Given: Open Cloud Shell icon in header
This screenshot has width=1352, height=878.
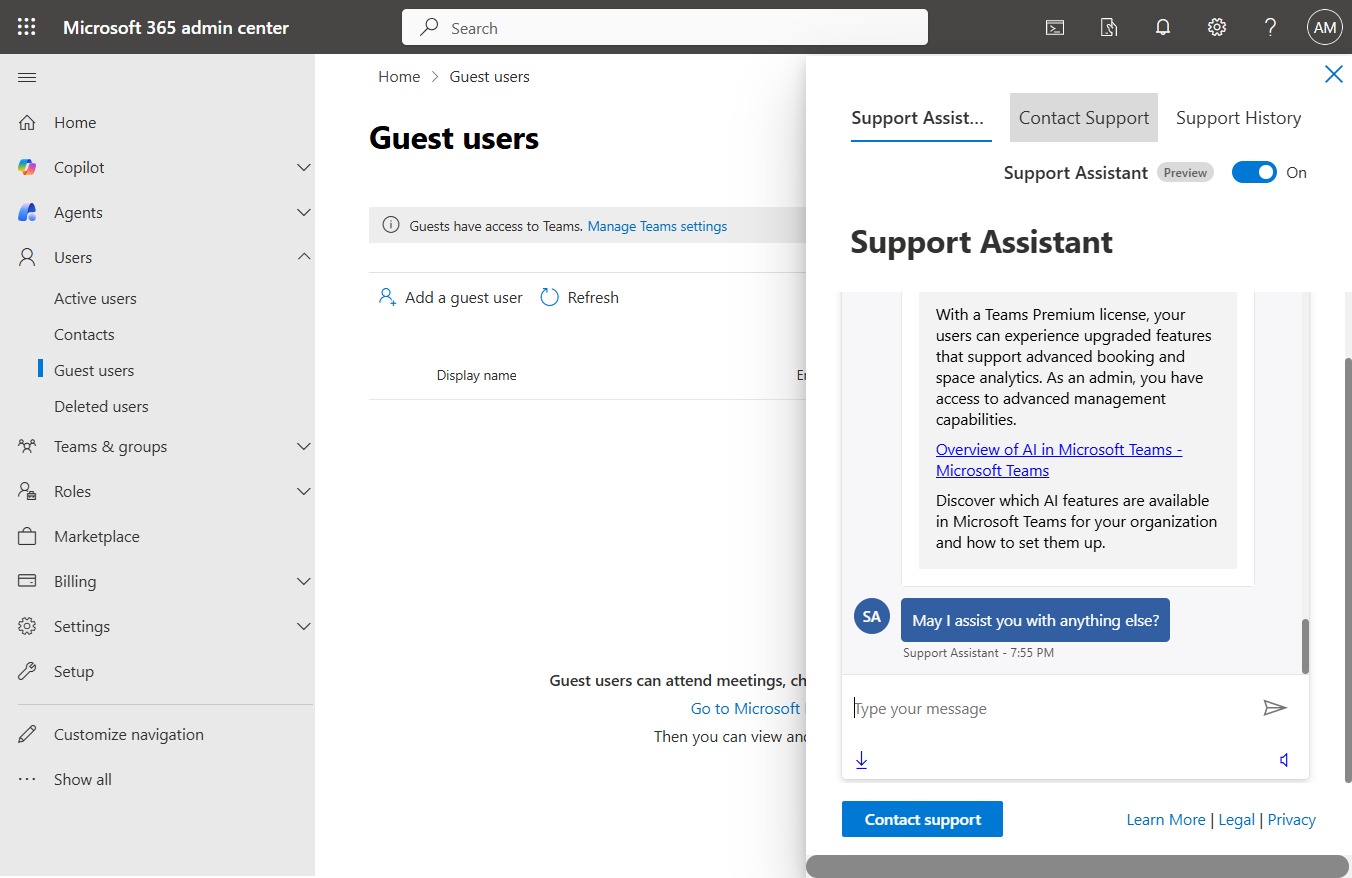Looking at the screenshot, I should (x=1055, y=27).
